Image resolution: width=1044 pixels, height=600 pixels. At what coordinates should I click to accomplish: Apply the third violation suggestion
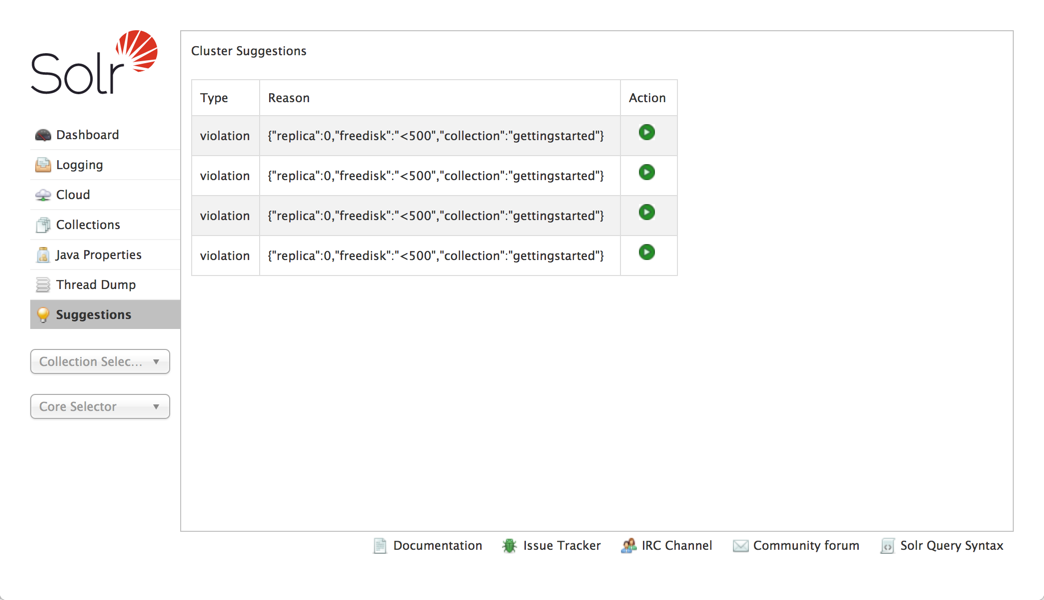click(647, 212)
